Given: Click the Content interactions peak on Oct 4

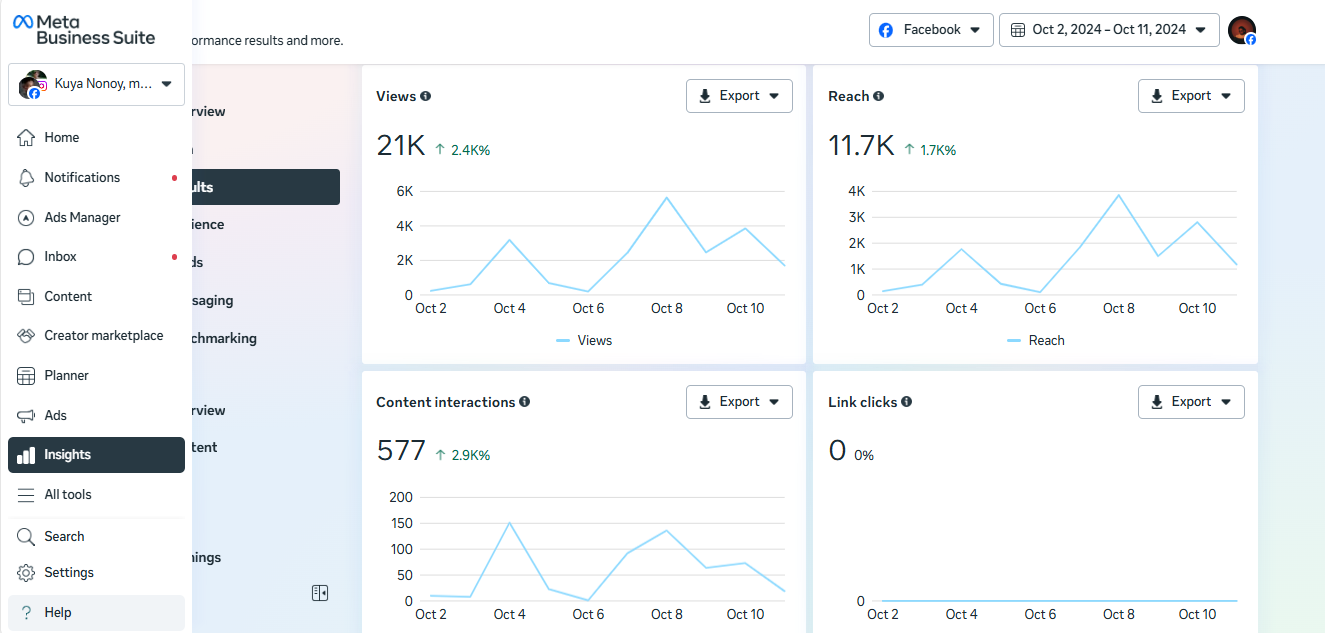Looking at the screenshot, I should click(509, 523).
